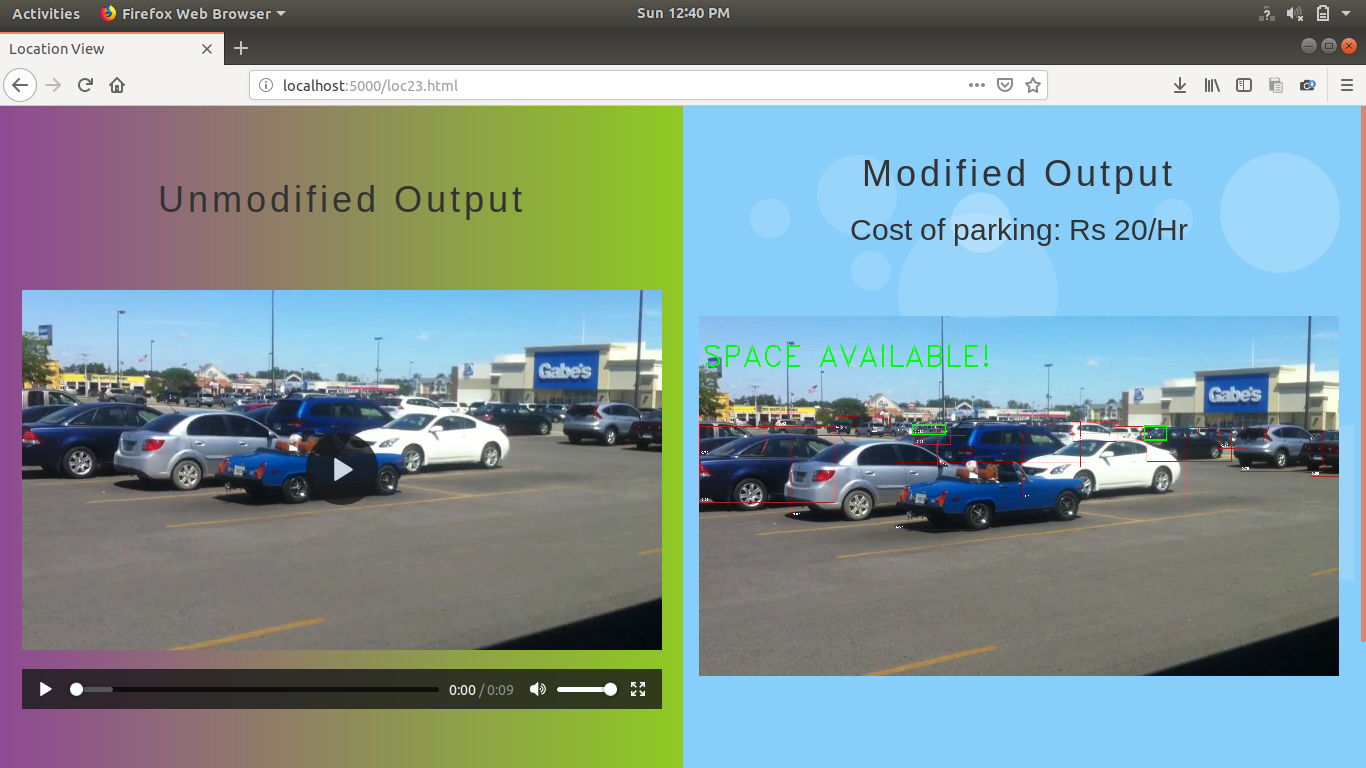Click the video time display 0:00 / 0:09
This screenshot has width=1366, height=768.
point(481,690)
